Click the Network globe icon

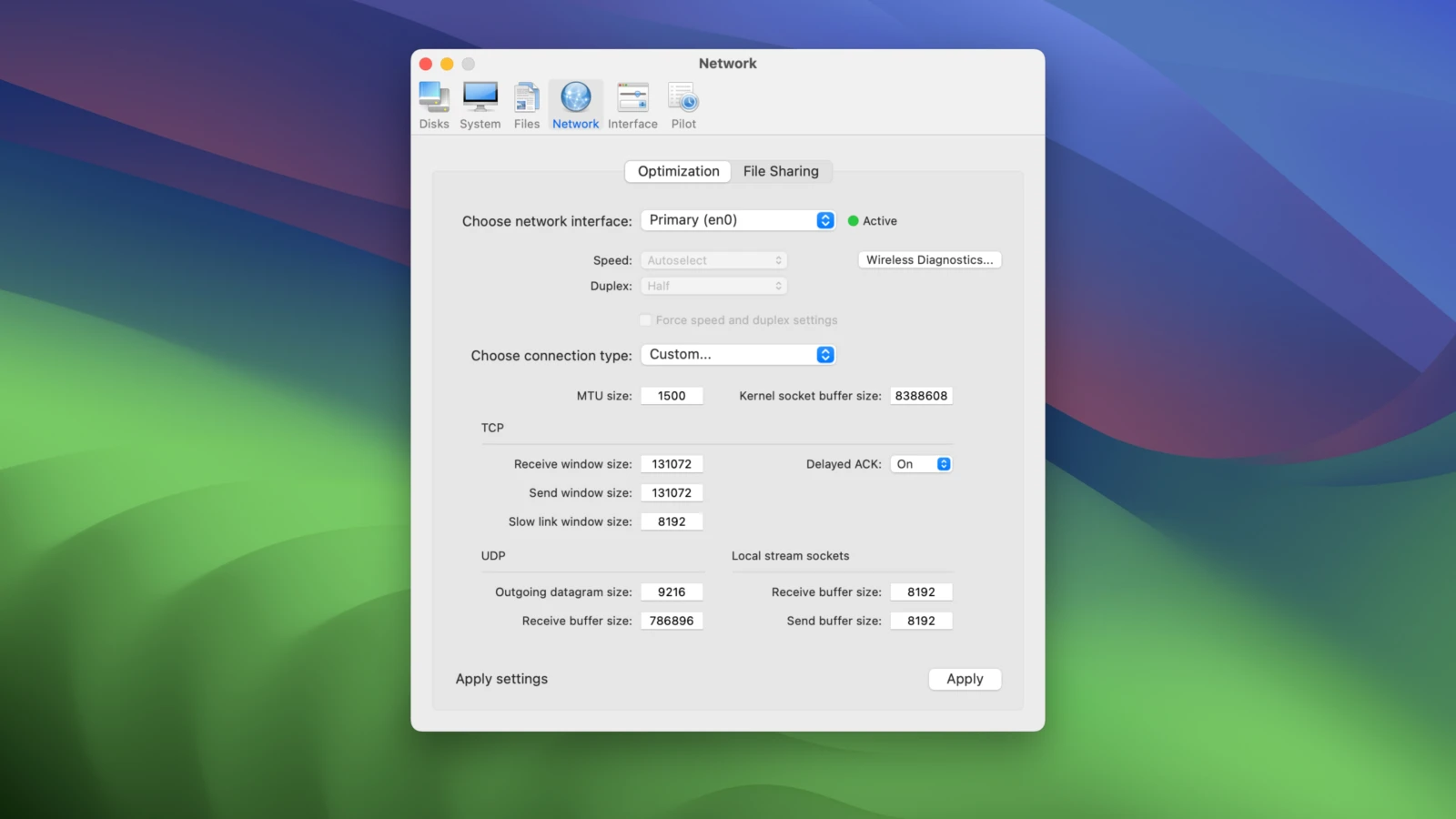pyautogui.click(x=576, y=98)
